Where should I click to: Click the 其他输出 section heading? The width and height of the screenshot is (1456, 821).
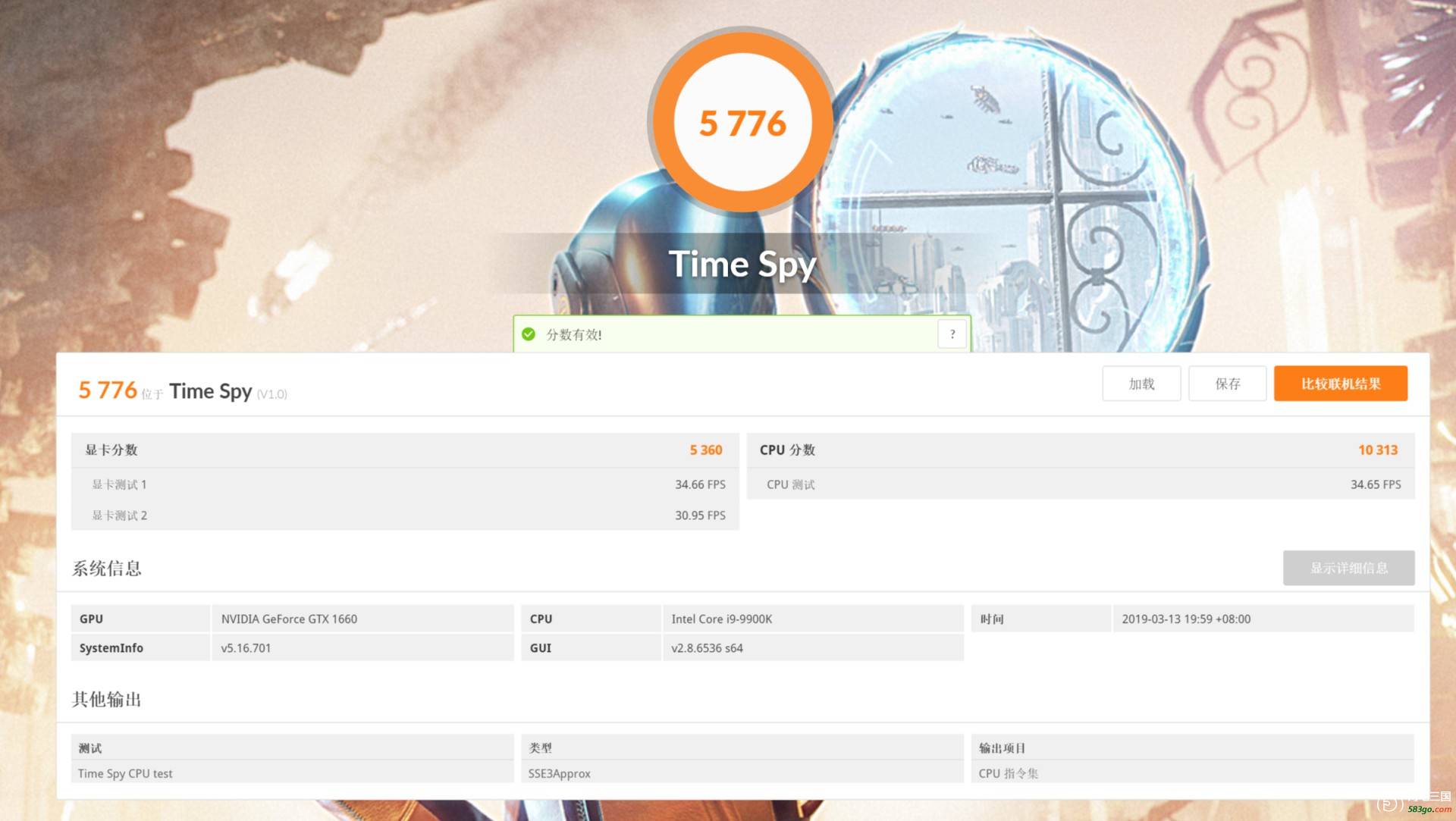pos(107,699)
